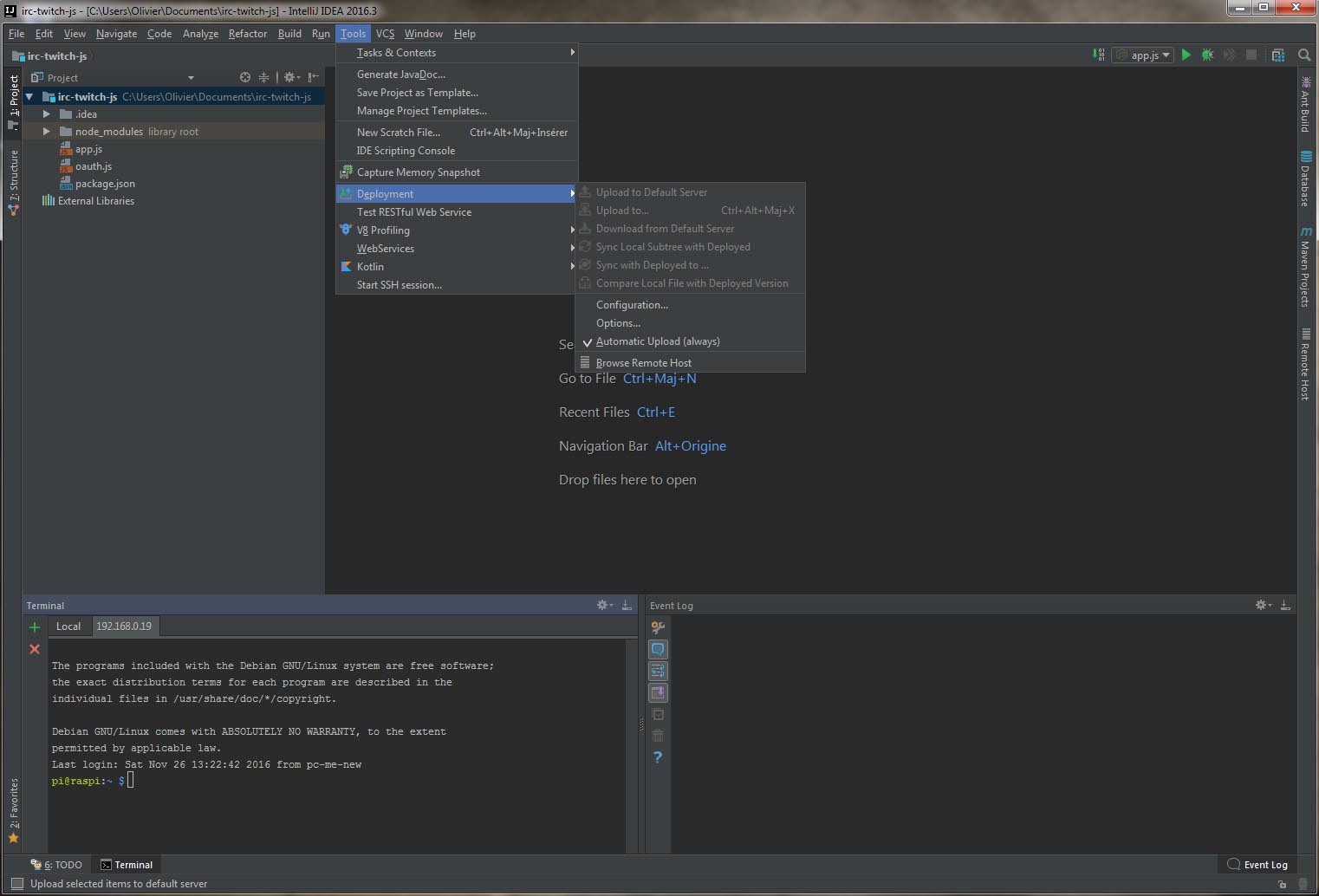The image size is (1319, 896).
Task: Hide the Event Log panel via the arrow icon
Action: coord(1285,605)
